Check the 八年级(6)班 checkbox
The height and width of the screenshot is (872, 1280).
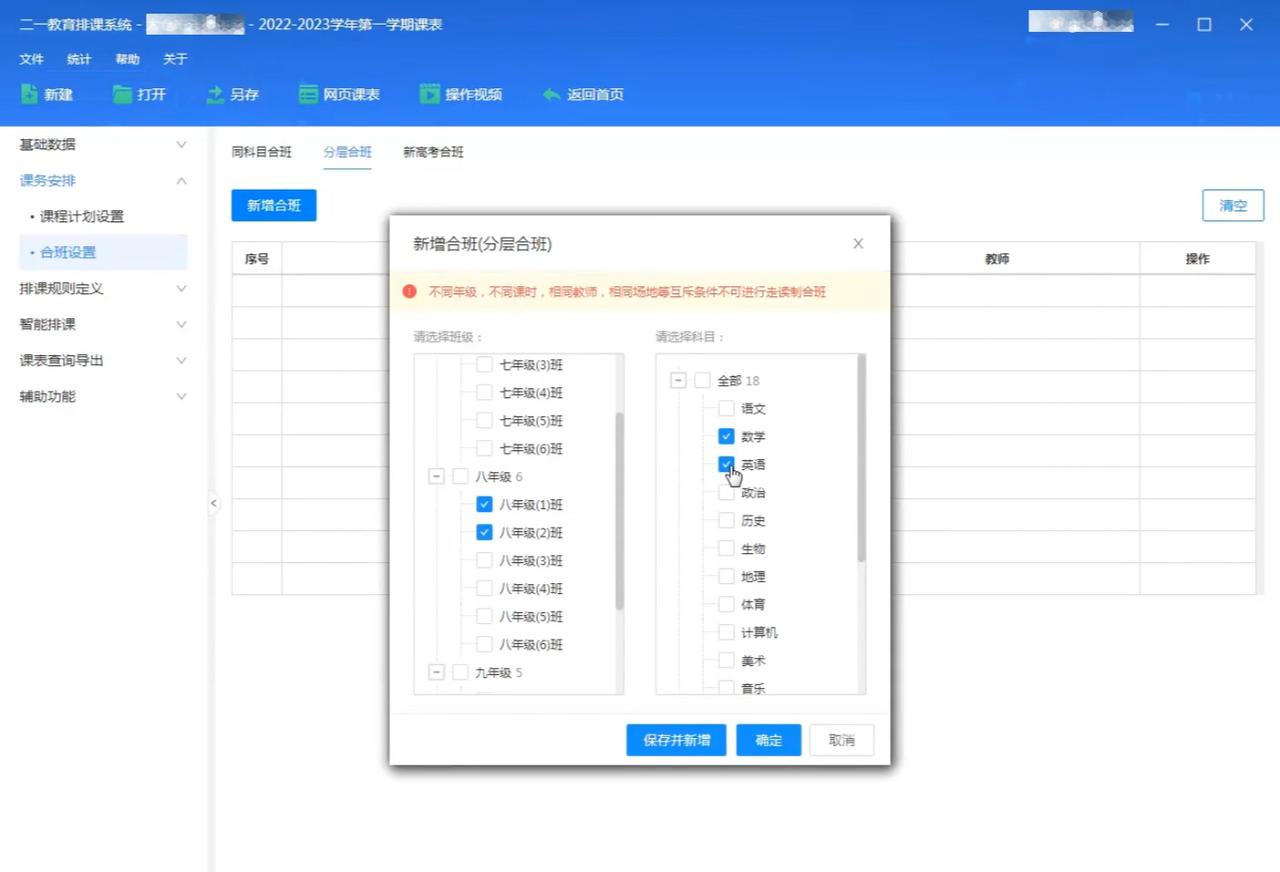pyautogui.click(x=484, y=645)
